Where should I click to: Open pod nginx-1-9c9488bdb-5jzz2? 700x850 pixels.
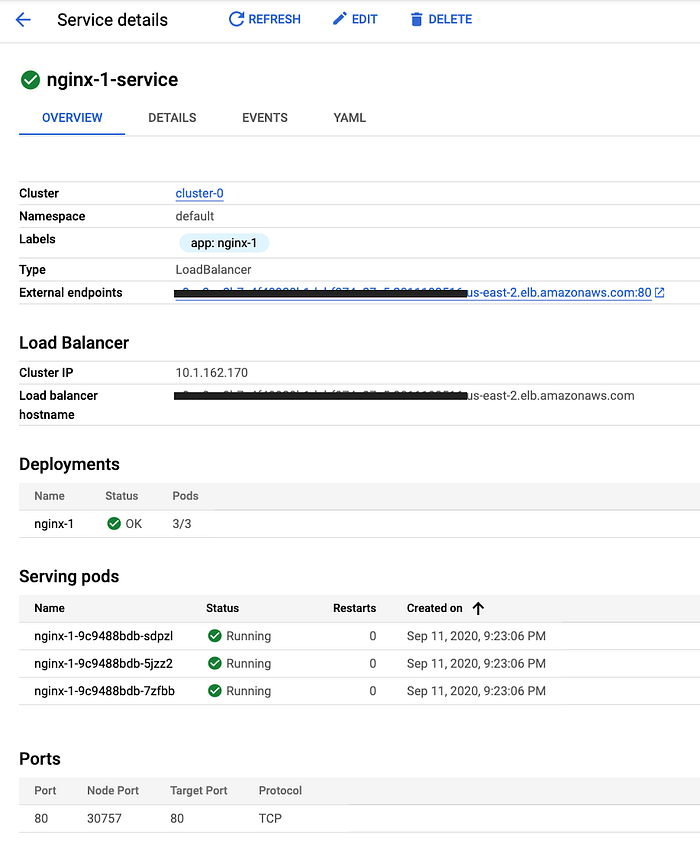(104, 664)
